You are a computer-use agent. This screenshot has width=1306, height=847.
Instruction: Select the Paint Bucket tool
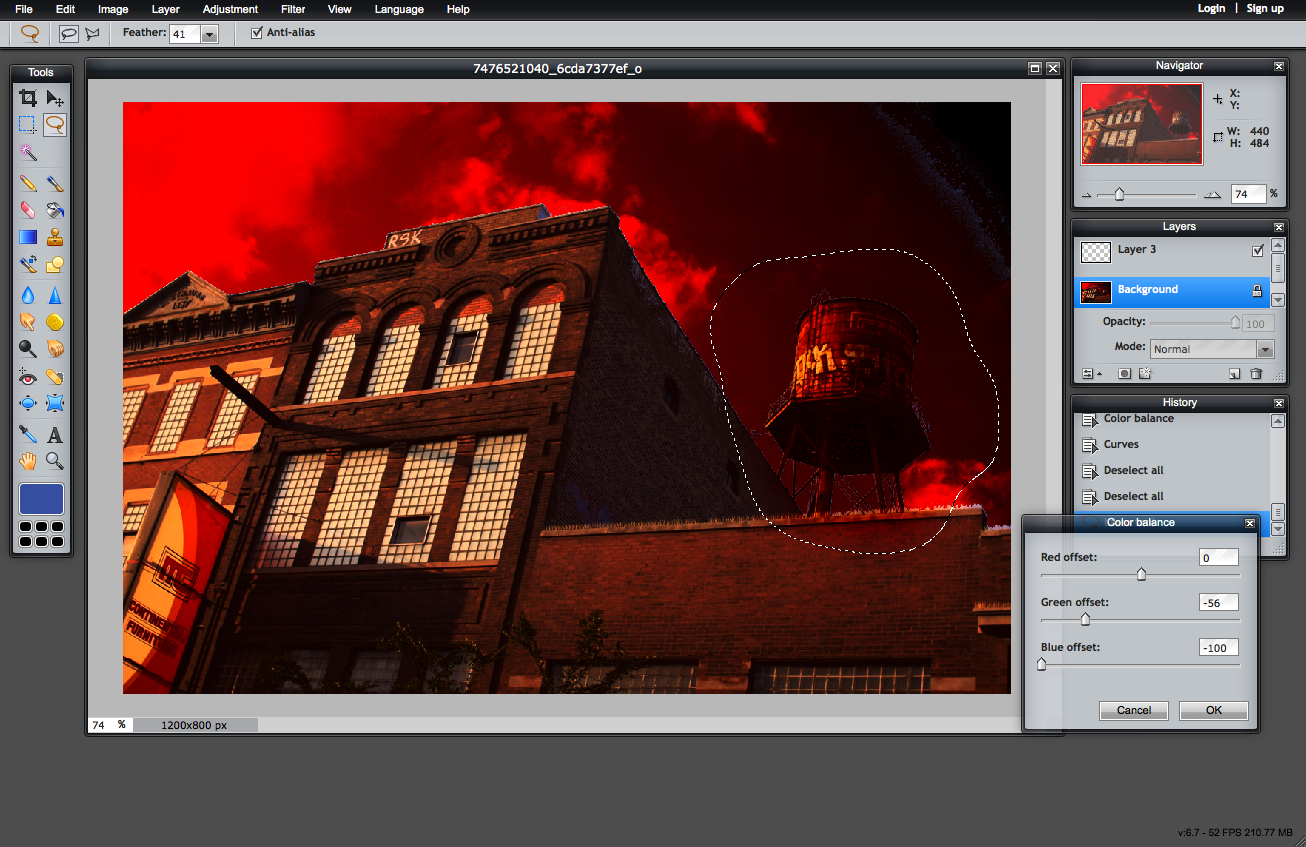55,210
